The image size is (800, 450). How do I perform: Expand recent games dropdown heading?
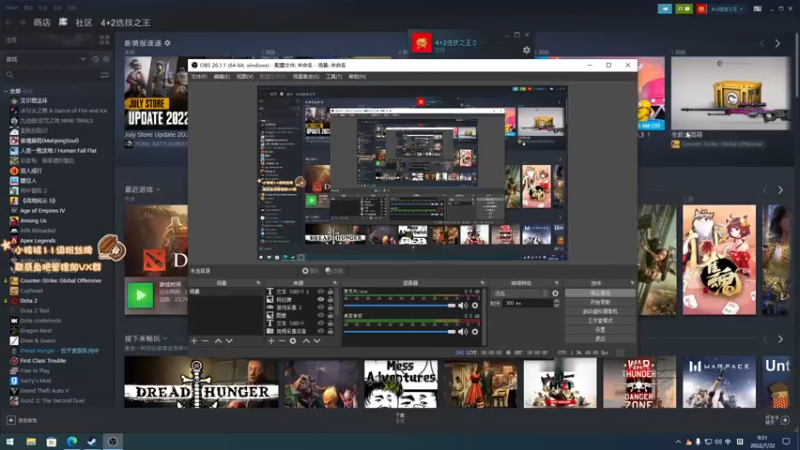pos(142,189)
